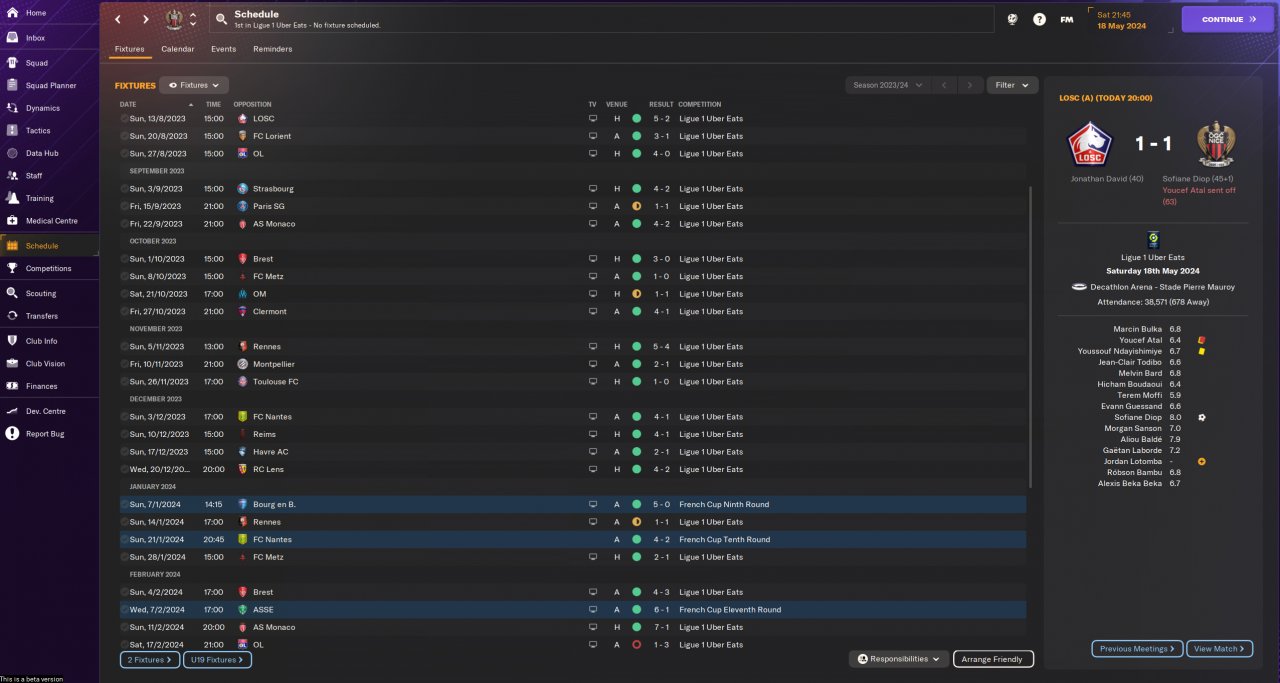The width and height of the screenshot is (1280, 683).
Task: Tick the circle on Wed, 20/12/2023 row
Action: 125,469
